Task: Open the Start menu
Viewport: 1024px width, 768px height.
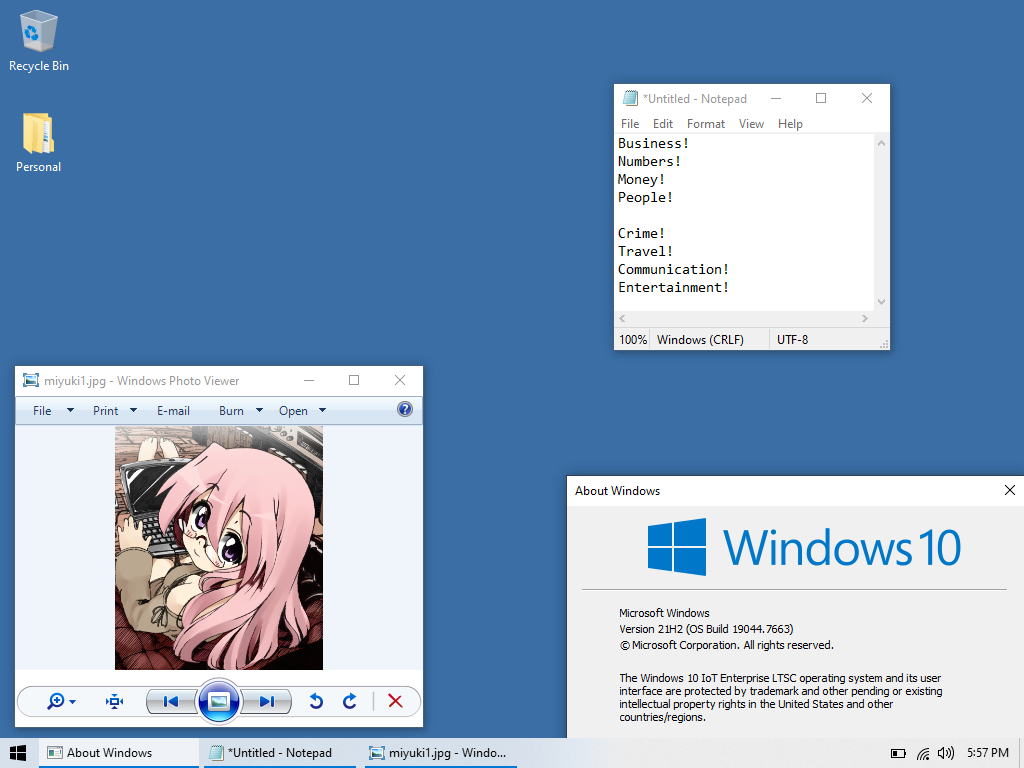Action: [x=18, y=753]
